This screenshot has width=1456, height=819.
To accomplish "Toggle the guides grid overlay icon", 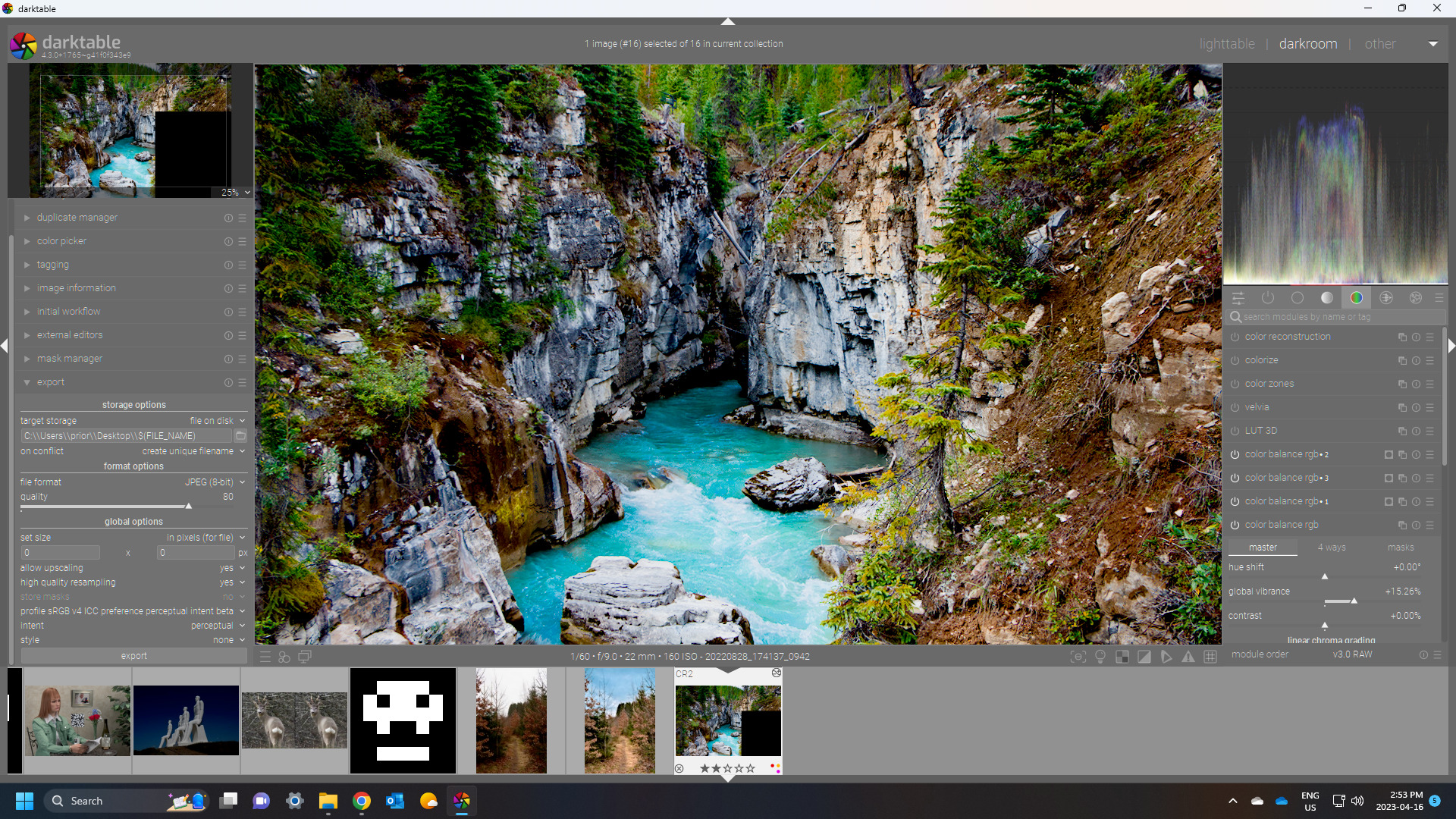I will click(1210, 657).
